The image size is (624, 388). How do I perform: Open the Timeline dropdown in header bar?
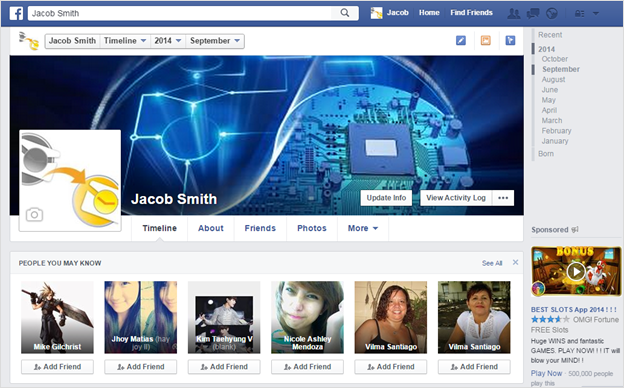(125, 41)
